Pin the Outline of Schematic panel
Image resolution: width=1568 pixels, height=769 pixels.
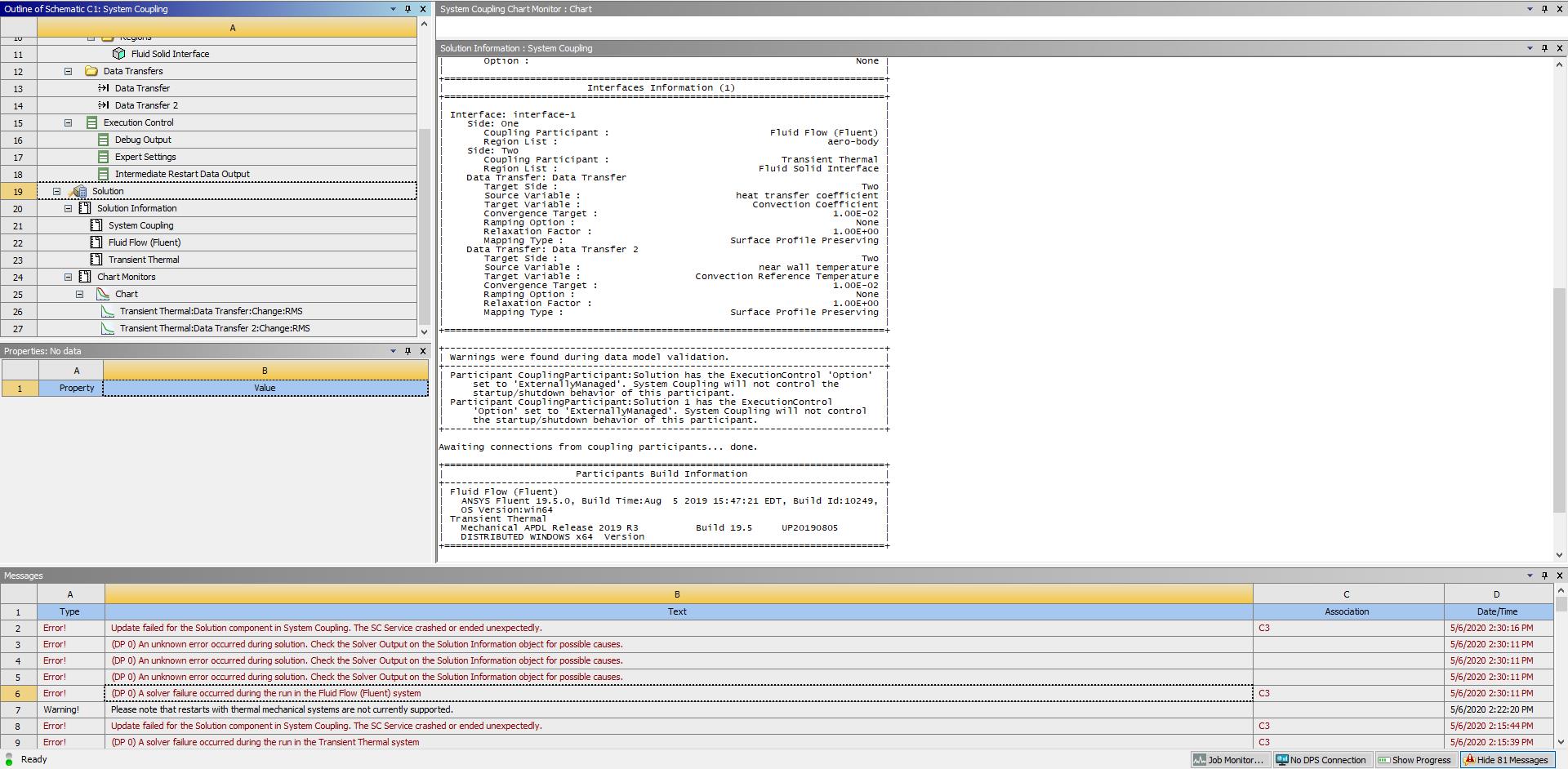[x=408, y=9]
